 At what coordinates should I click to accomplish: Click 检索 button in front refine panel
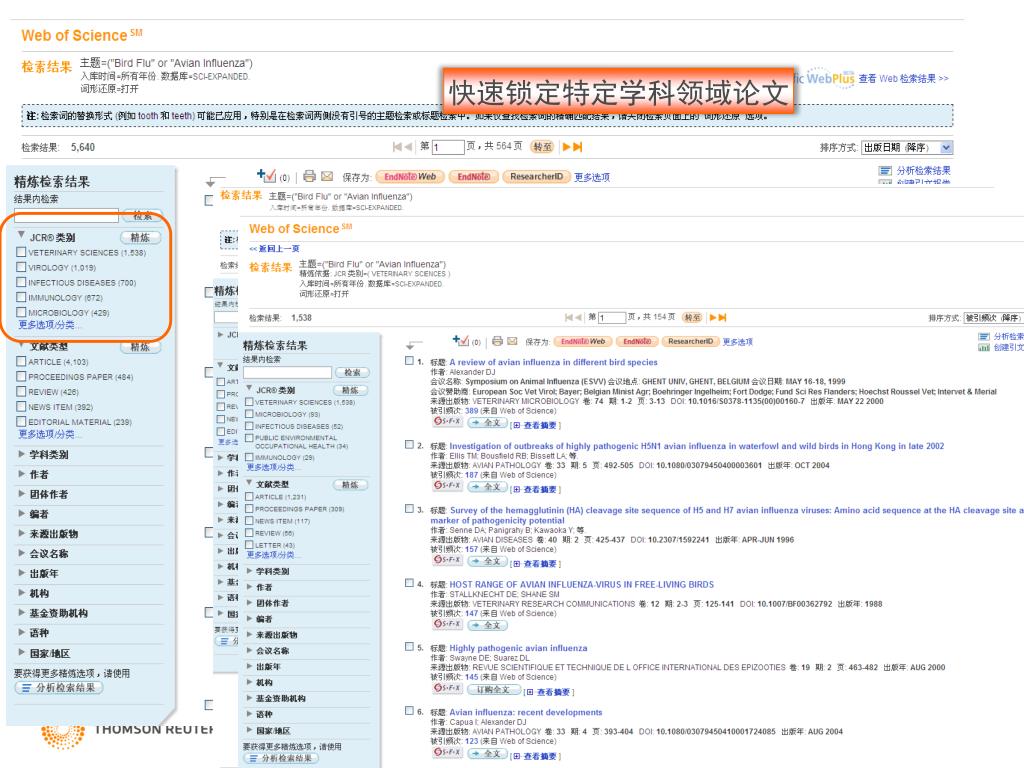tap(353, 372)
